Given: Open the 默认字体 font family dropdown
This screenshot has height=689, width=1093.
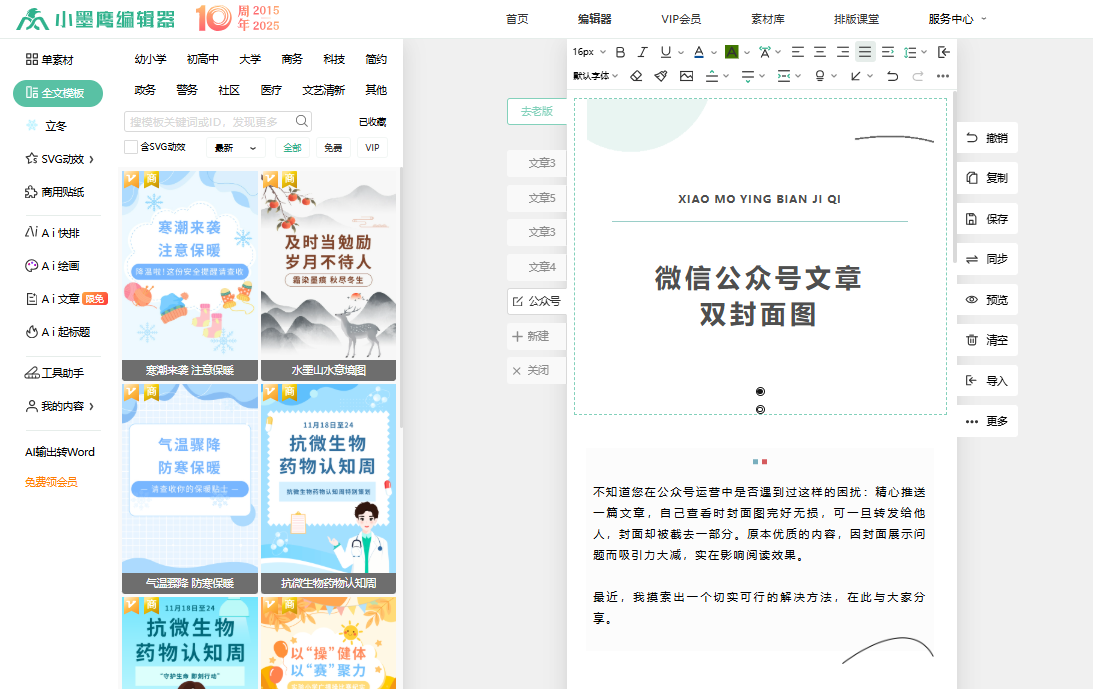Looking at the screenshot, I should 595,76.
